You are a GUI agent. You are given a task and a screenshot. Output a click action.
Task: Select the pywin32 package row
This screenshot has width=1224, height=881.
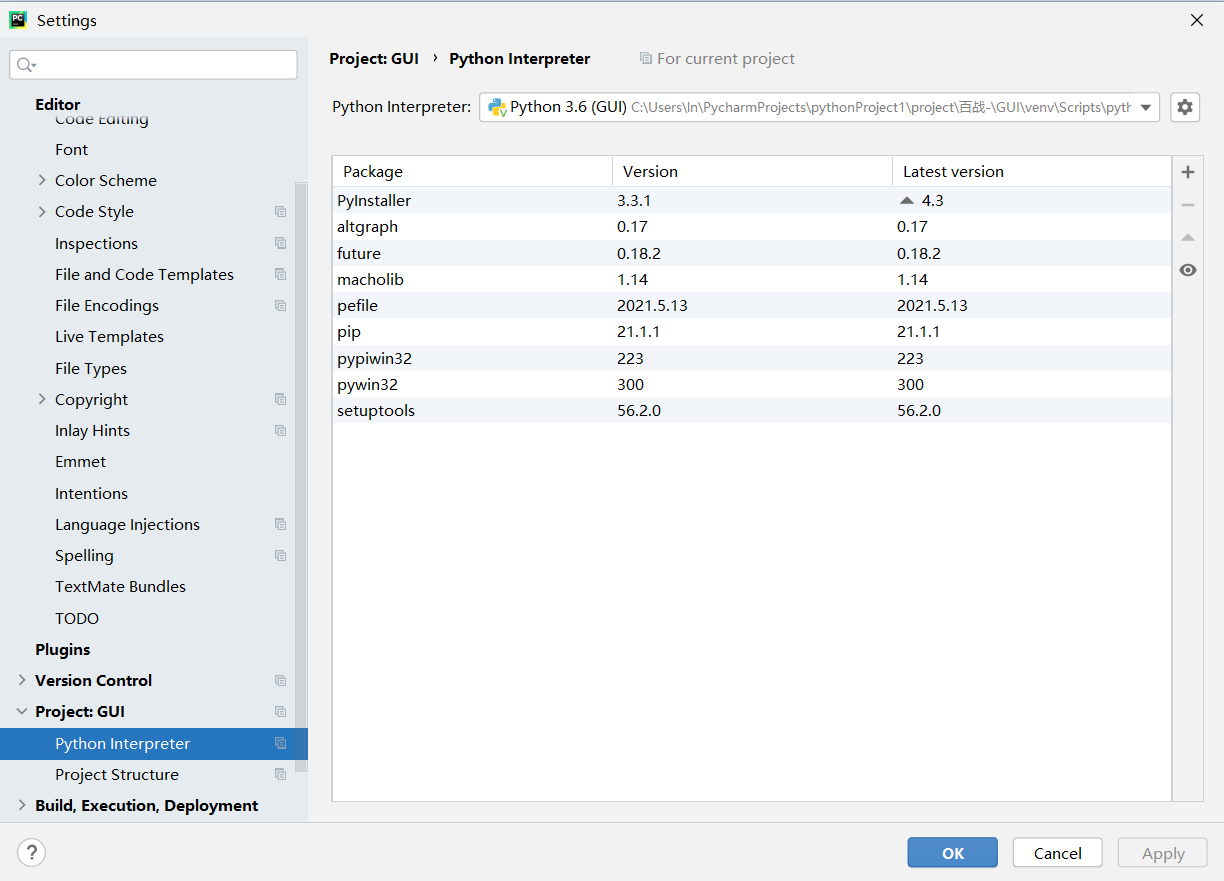pyautogui.click(x=752, y=384)
